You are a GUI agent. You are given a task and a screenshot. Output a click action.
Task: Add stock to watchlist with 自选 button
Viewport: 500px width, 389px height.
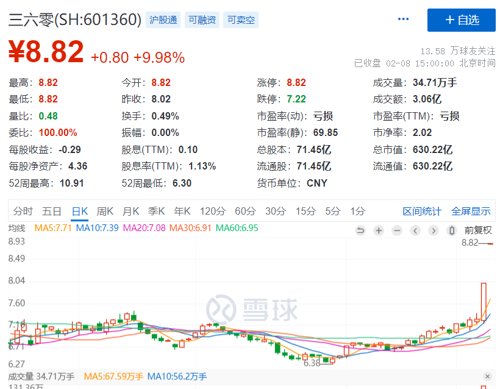point(461,20)
